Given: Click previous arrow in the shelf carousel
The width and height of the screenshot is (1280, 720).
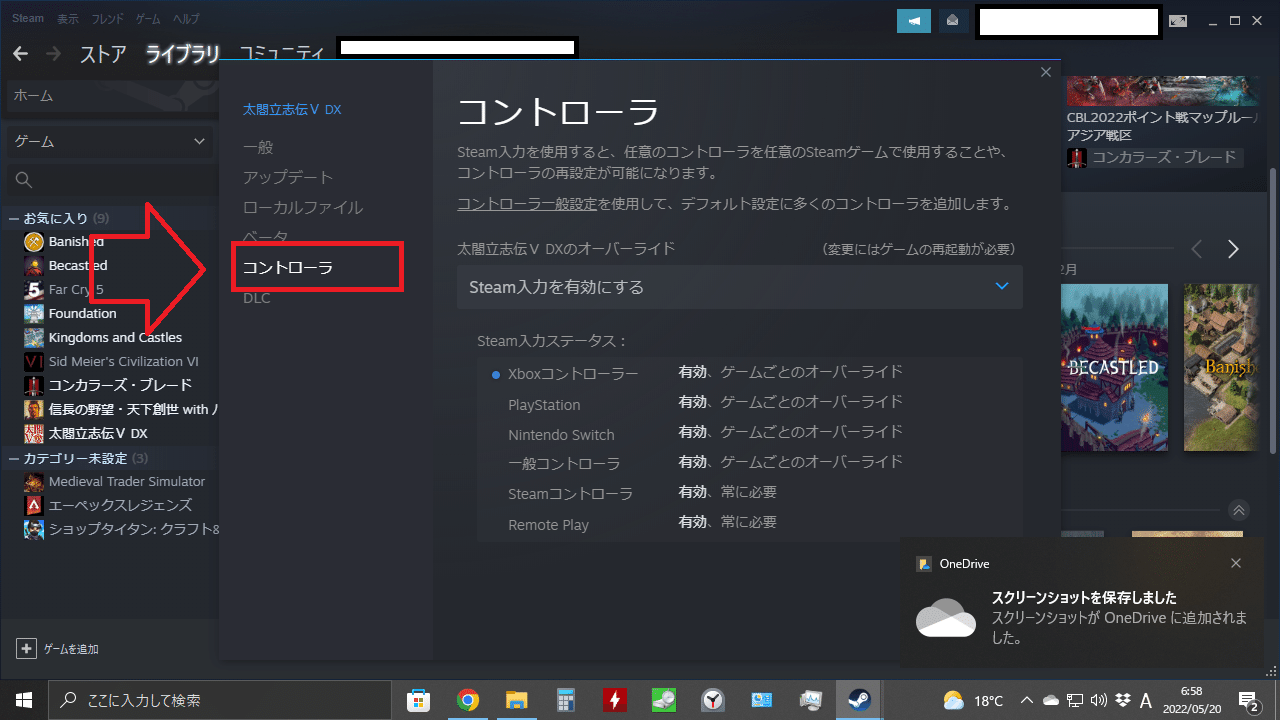Looking at the screenshot, I should [1197, 249].
